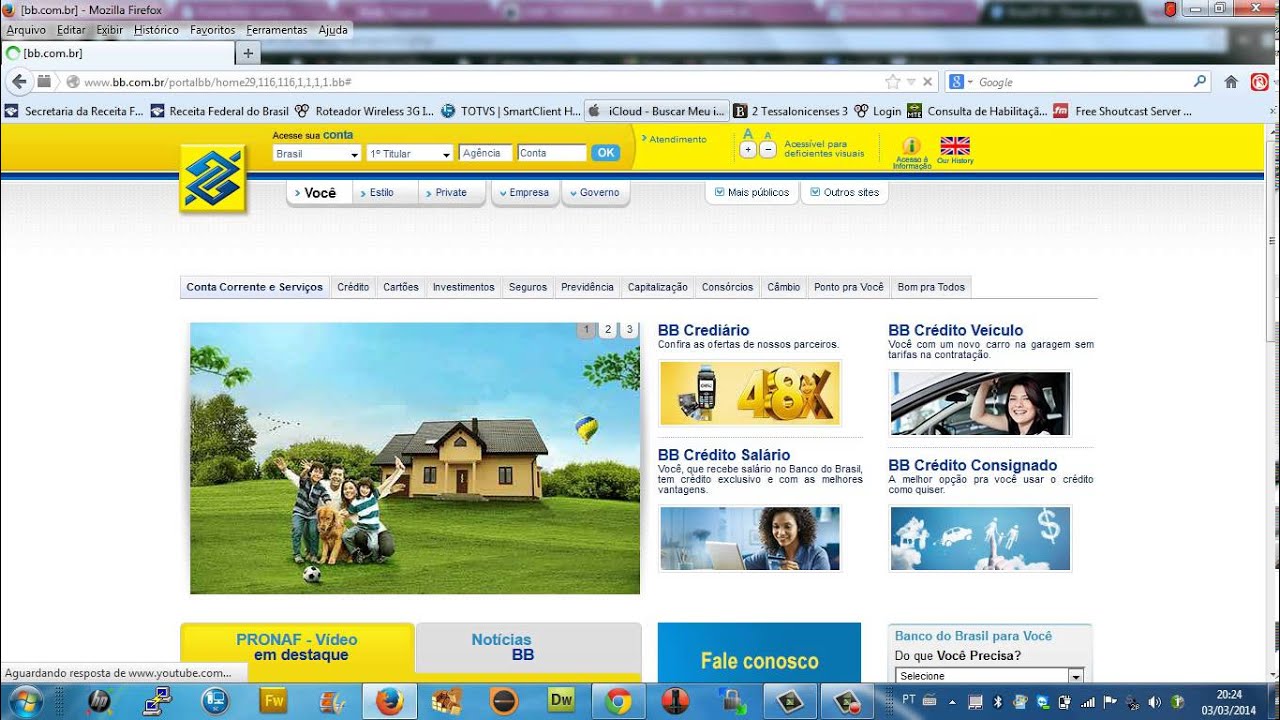Open Receita Federal do Brasil bookmark

point(220,111)
